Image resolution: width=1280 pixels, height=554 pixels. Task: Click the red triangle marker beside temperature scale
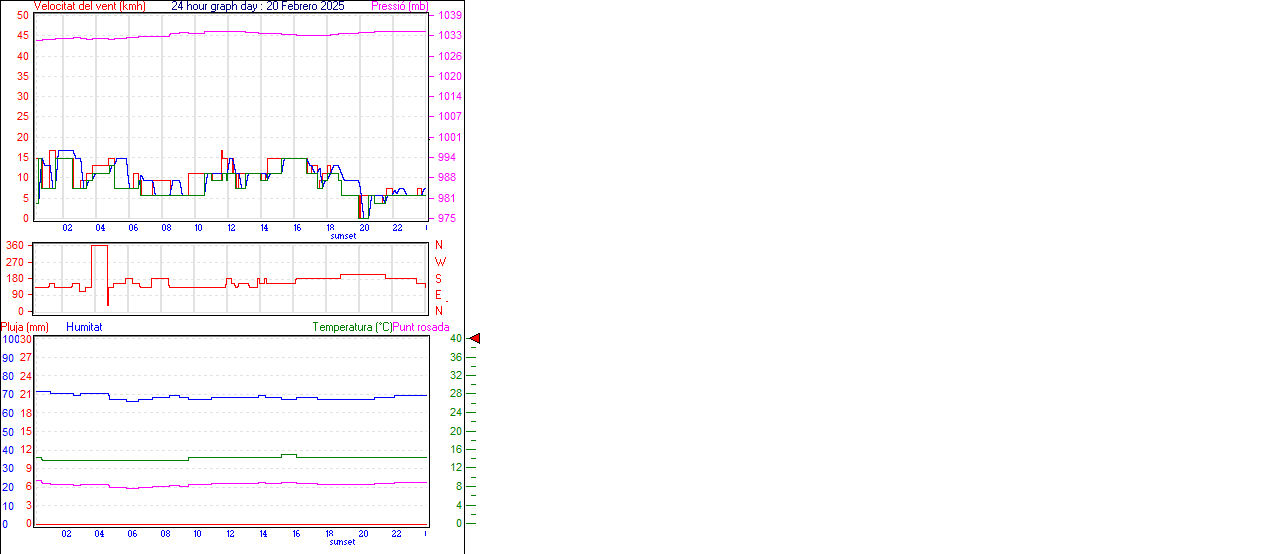click(475, 339)
